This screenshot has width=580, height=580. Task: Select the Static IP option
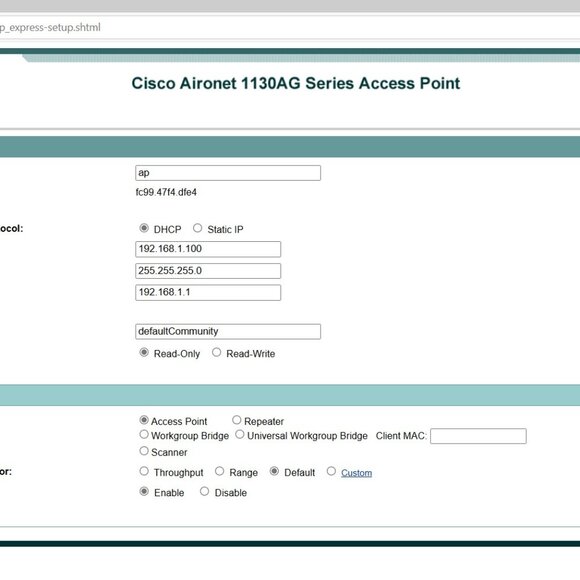tap(198, 228)
